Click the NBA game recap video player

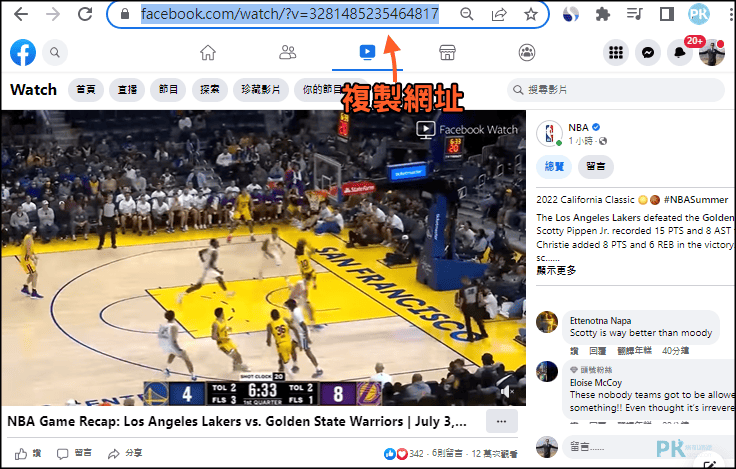(x=263, y=258)
